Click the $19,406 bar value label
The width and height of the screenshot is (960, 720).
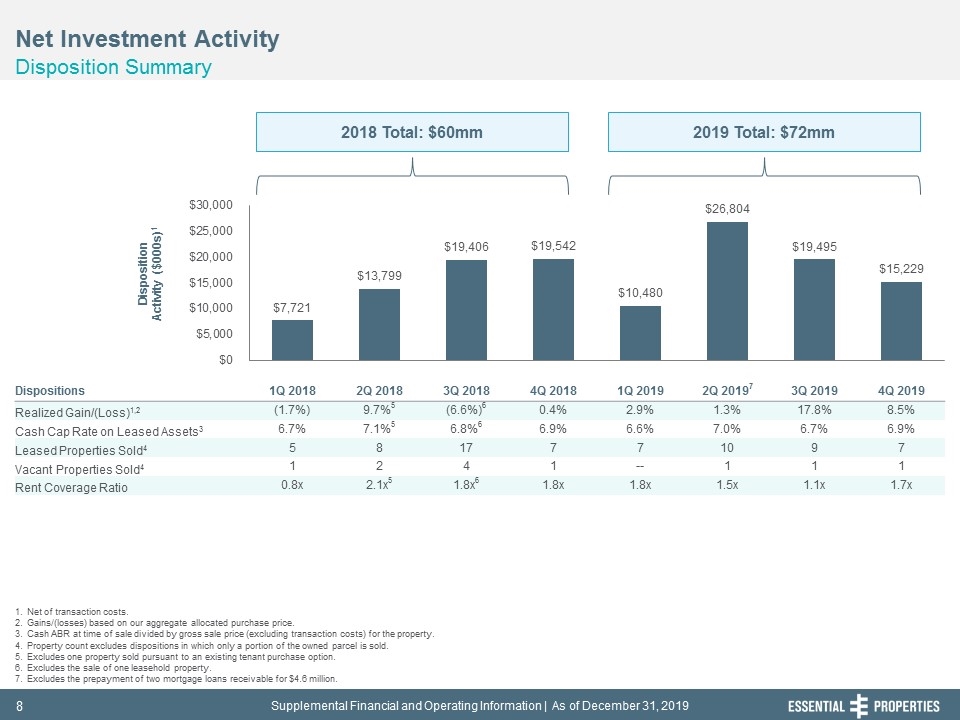pos(466,247)
